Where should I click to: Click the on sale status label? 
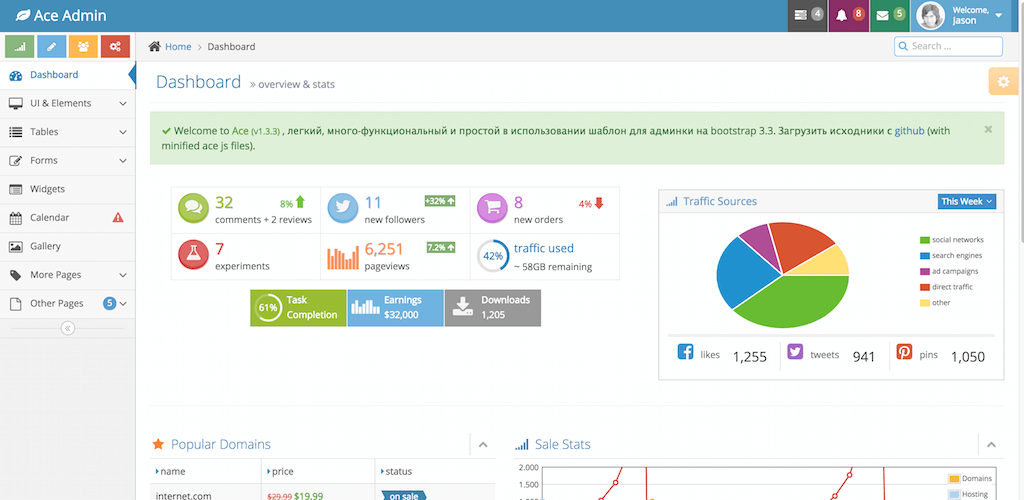point(403,496)
